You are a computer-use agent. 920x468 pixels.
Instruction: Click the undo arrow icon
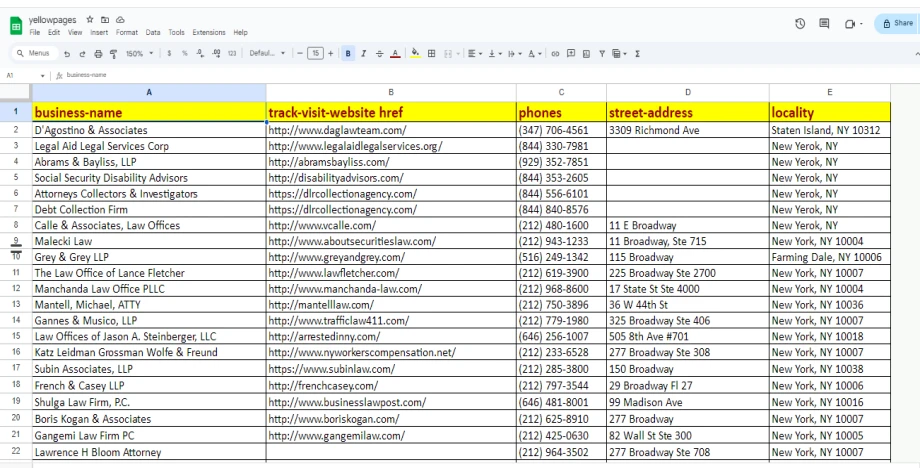tap(68, 52)
